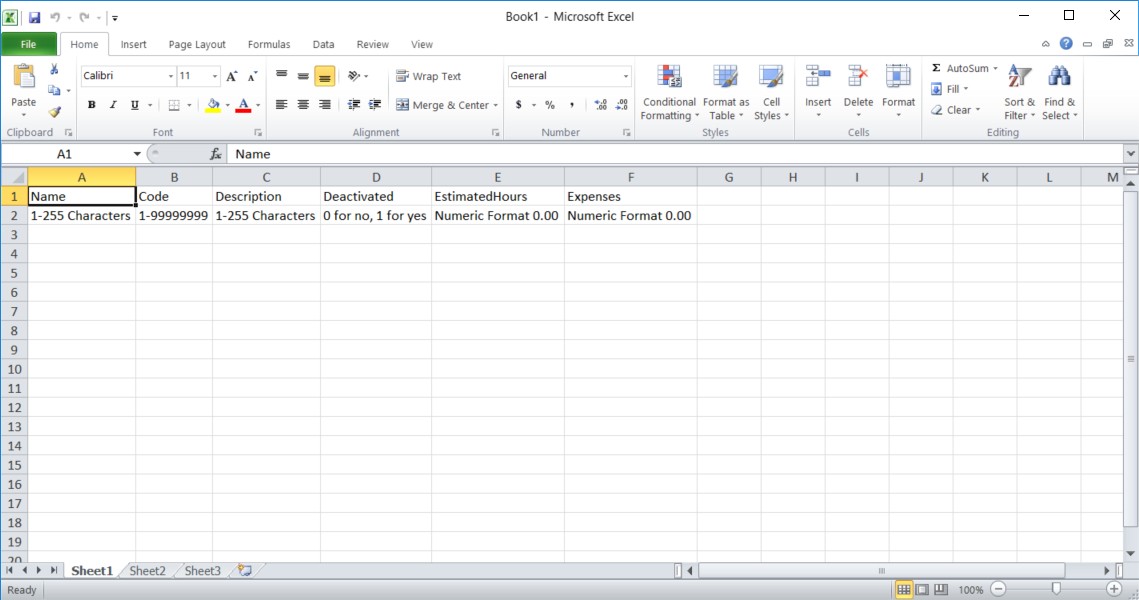1139x600 pixels.
Task: Switch to the Insert tab
Action: 134,44
